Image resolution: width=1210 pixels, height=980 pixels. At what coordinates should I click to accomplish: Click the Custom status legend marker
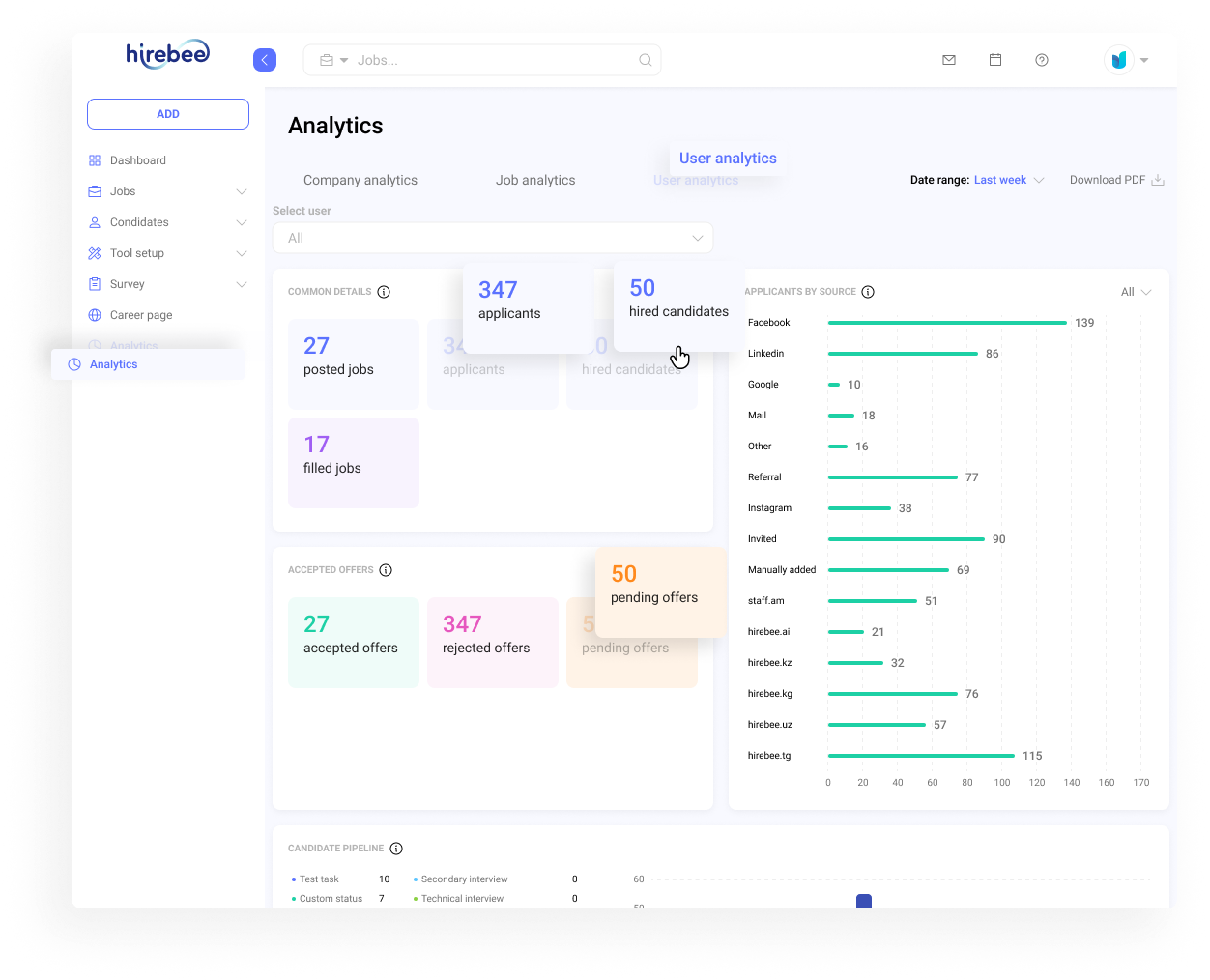coord(292,898)
